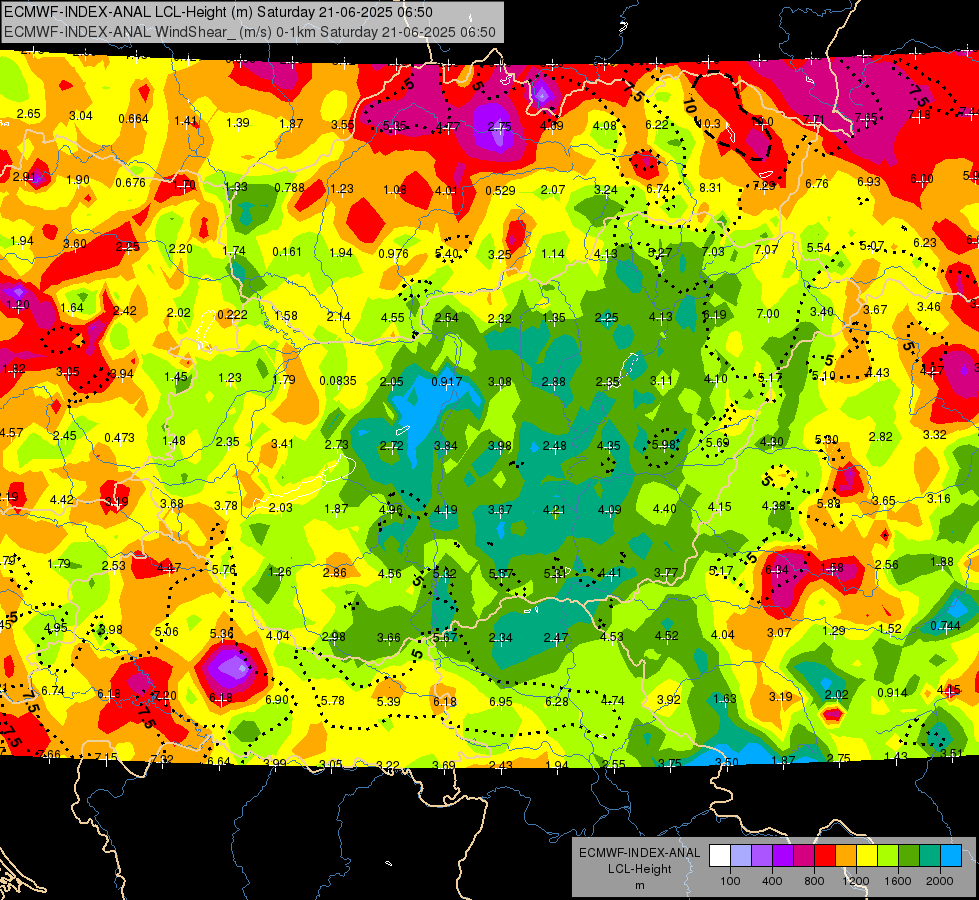The height and width of the screenshot is (900, 979).
Task: Click the wind shear value 5.06
Action: coord(167,631)
